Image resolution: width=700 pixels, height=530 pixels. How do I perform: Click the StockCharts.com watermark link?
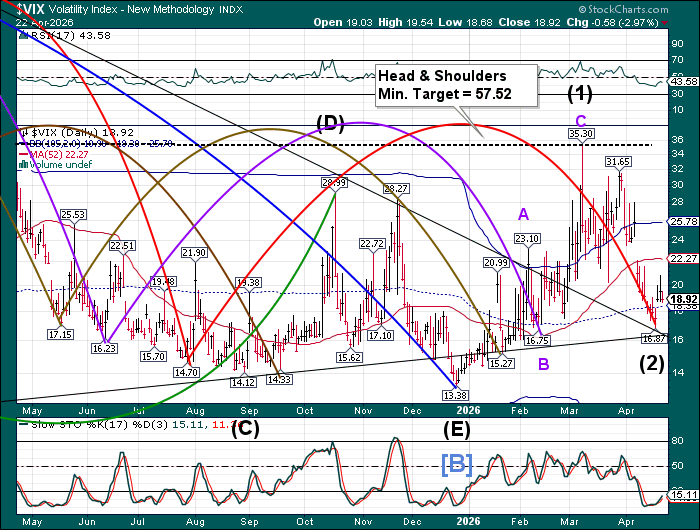pos(631,7)
